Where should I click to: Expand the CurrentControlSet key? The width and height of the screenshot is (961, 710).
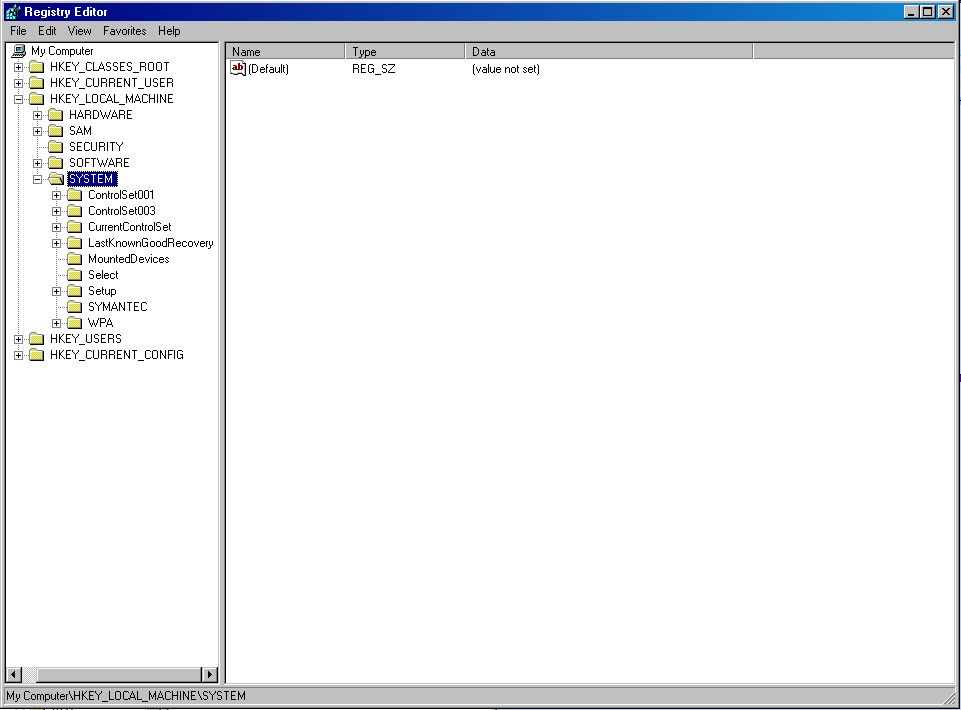56,227
